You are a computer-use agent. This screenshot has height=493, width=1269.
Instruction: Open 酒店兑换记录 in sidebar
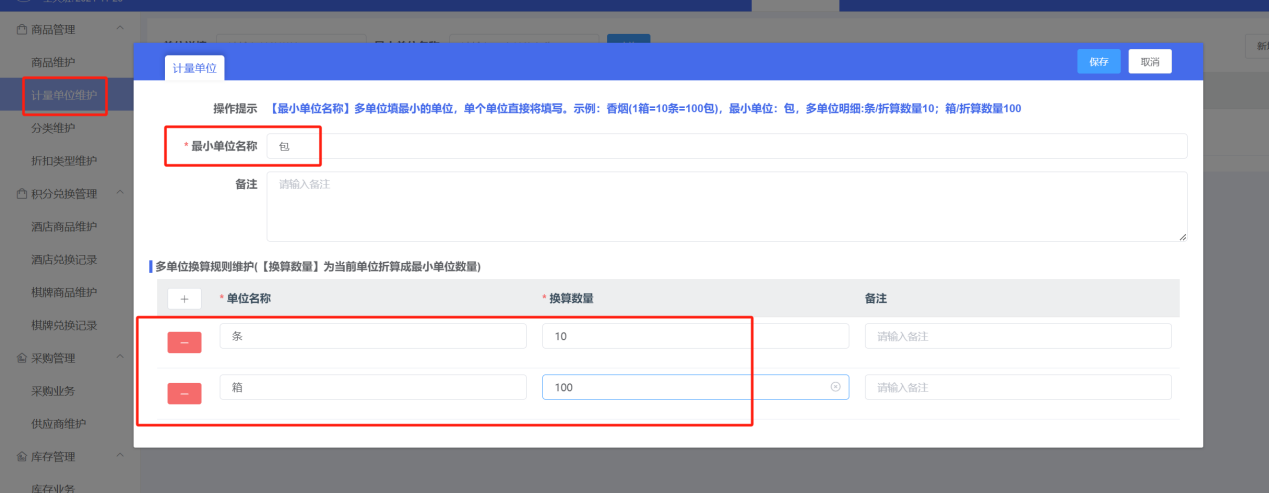[64, 259]
